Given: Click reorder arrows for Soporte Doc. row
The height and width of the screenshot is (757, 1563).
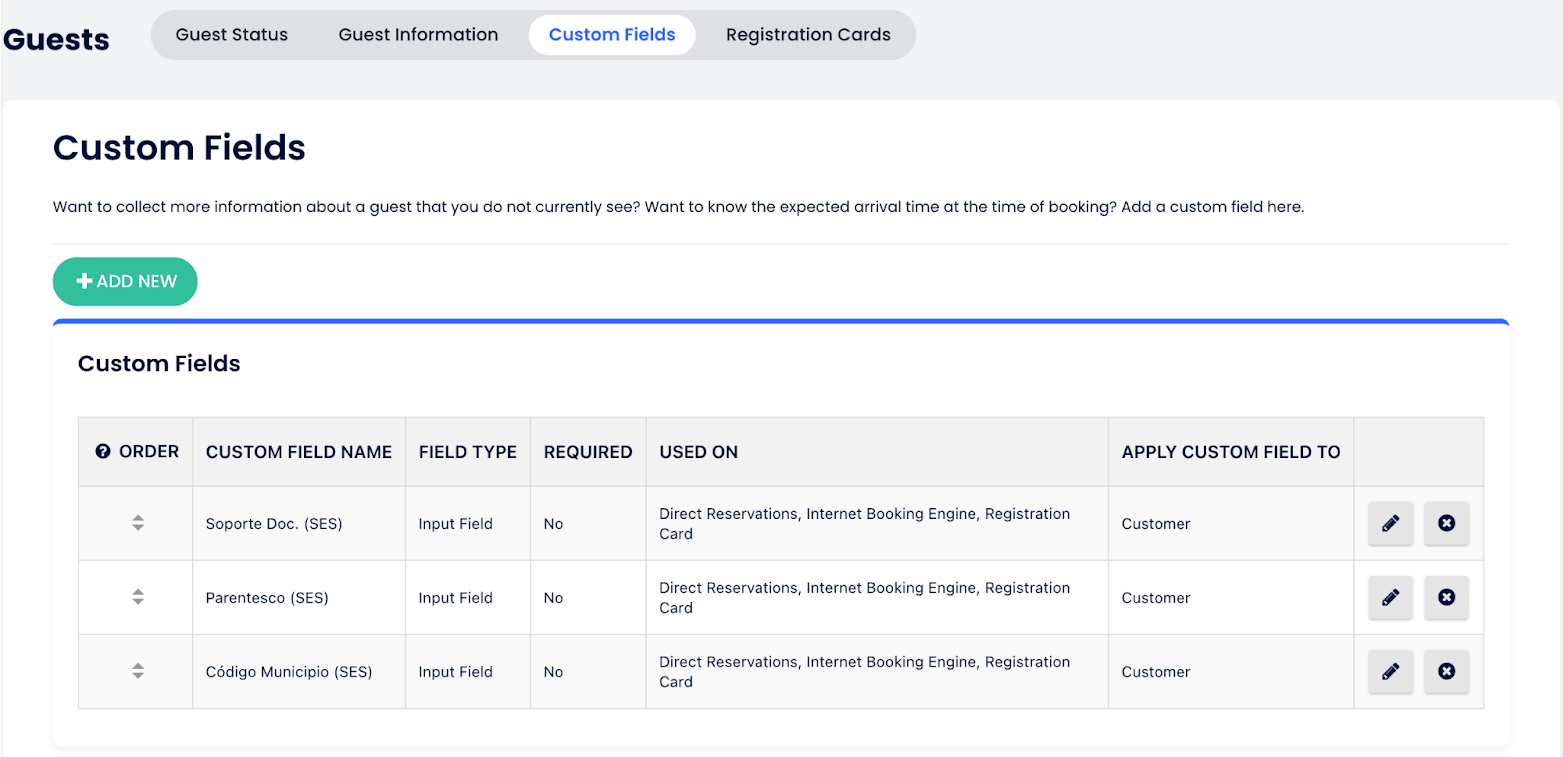Looking at the screenshot, I should 138,523.
